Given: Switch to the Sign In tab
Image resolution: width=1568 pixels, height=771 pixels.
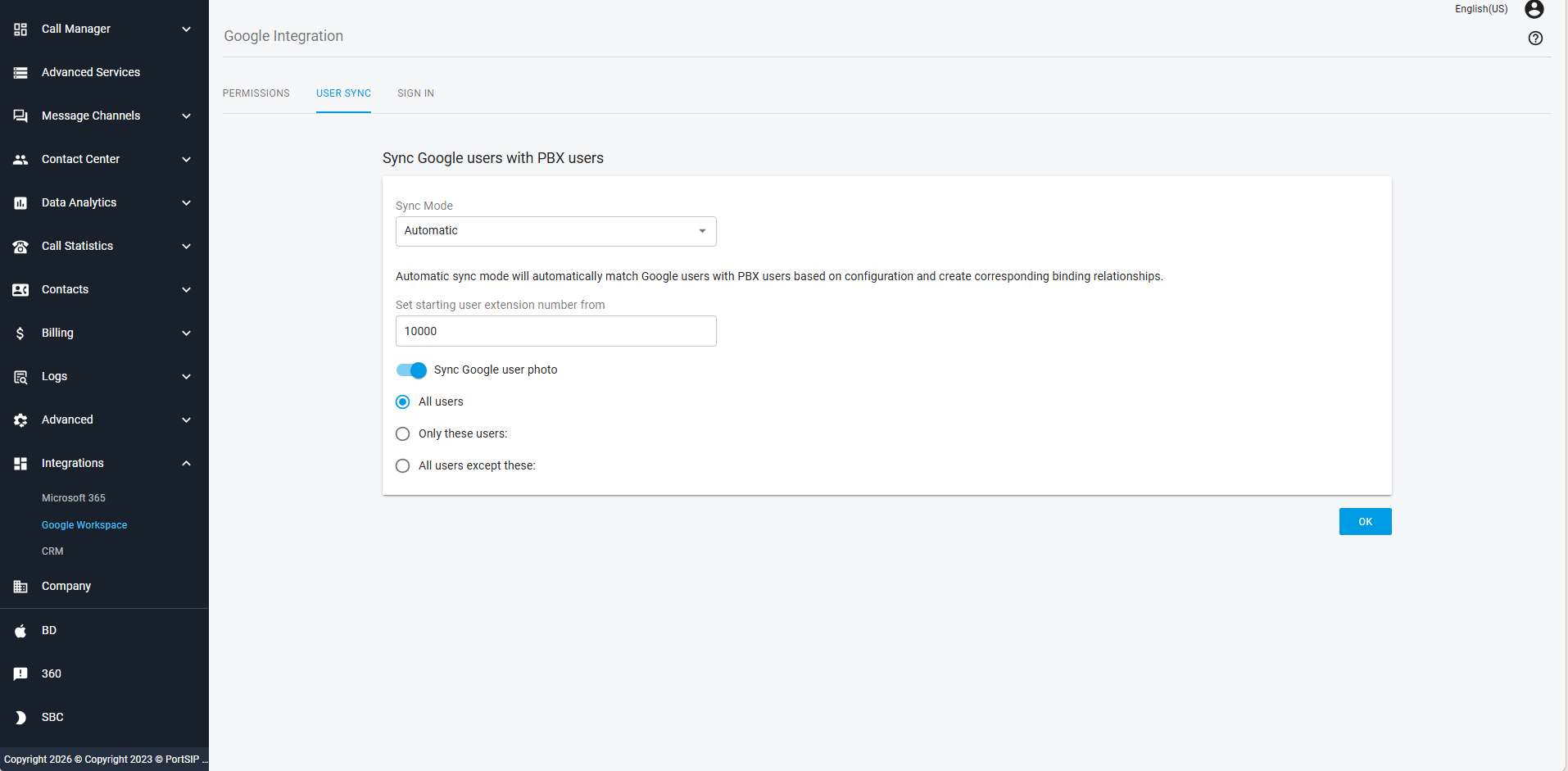Looking at the screenshot, I should click(415, 93).
